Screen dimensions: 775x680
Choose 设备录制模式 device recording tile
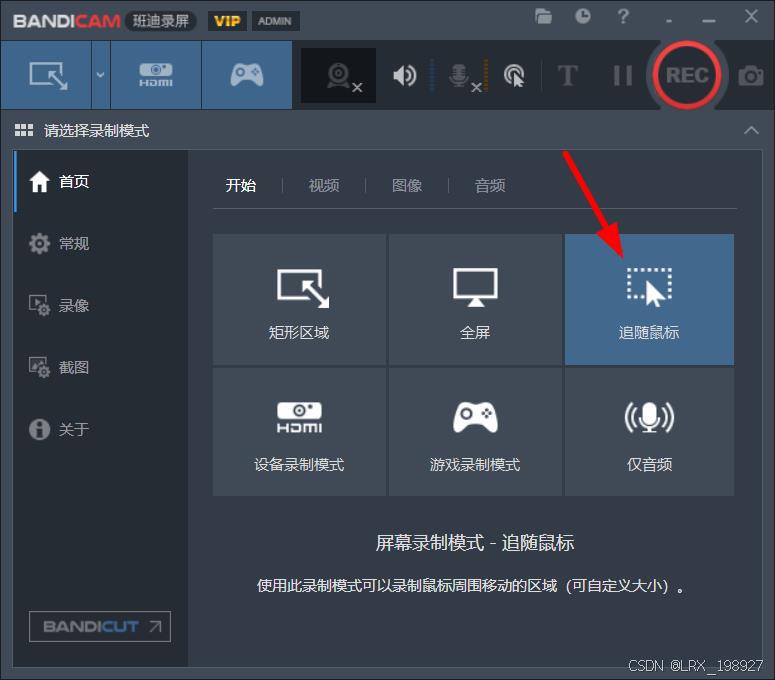[299, 432]
